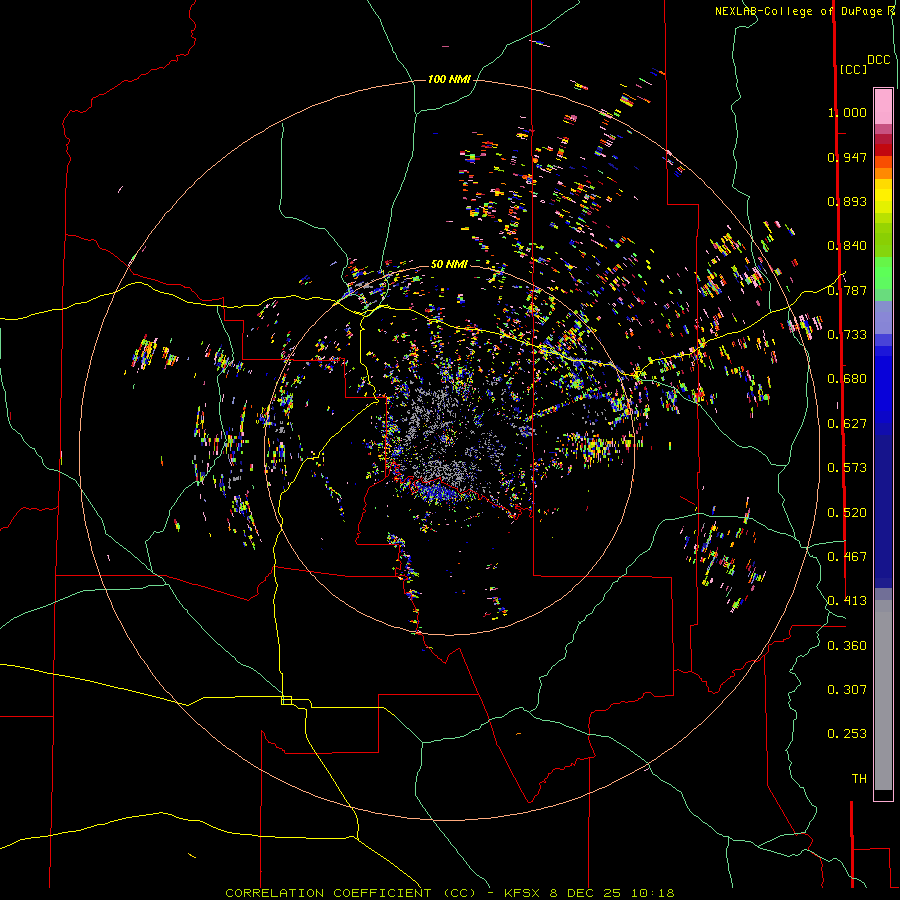Click the 0.627 value on the color scale
Image resolution: width=900 pixels, height=900 pixels.
847,424
